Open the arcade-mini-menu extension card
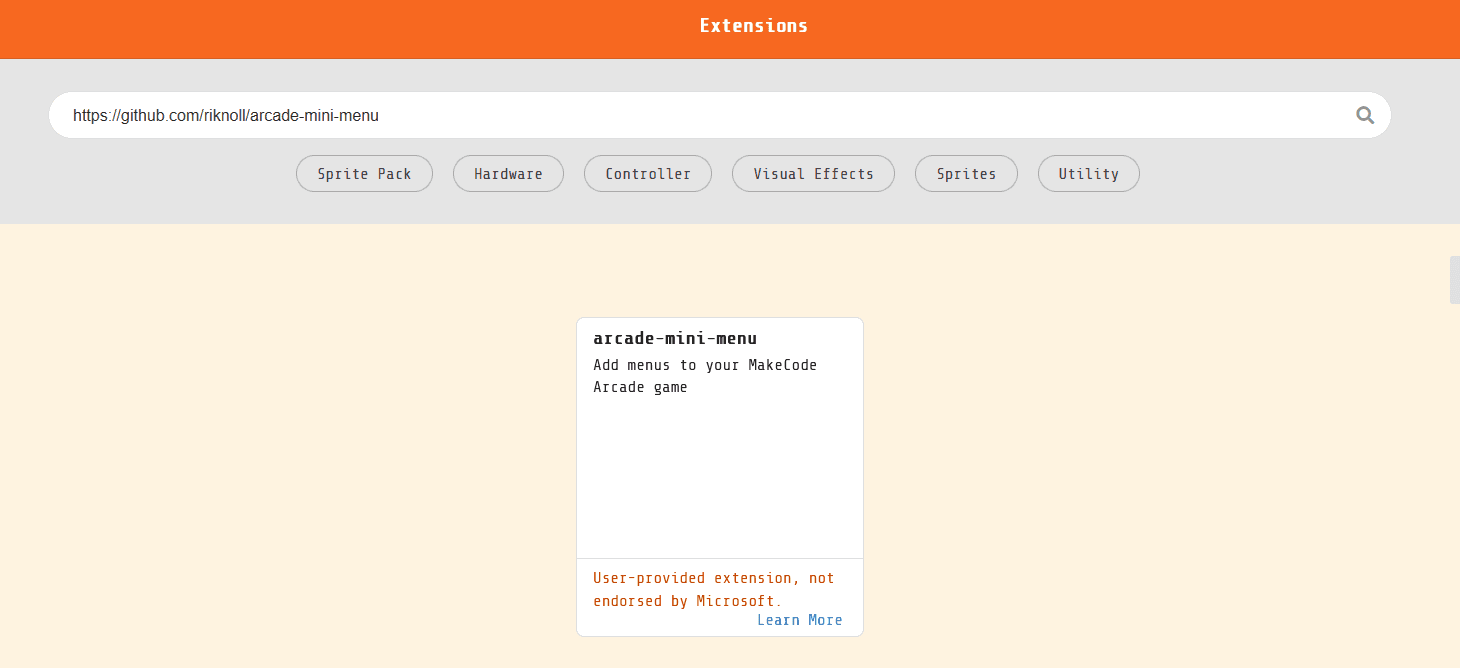Image resolution: width=1460 pixels, height=668 pixels. (719, 437)
